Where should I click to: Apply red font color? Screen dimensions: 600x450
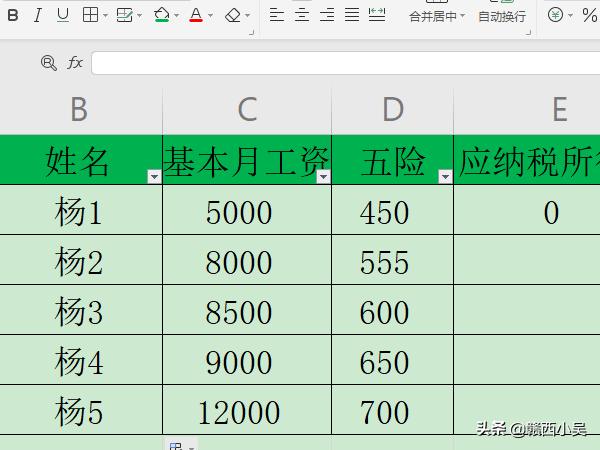click(x=196, y=15)
